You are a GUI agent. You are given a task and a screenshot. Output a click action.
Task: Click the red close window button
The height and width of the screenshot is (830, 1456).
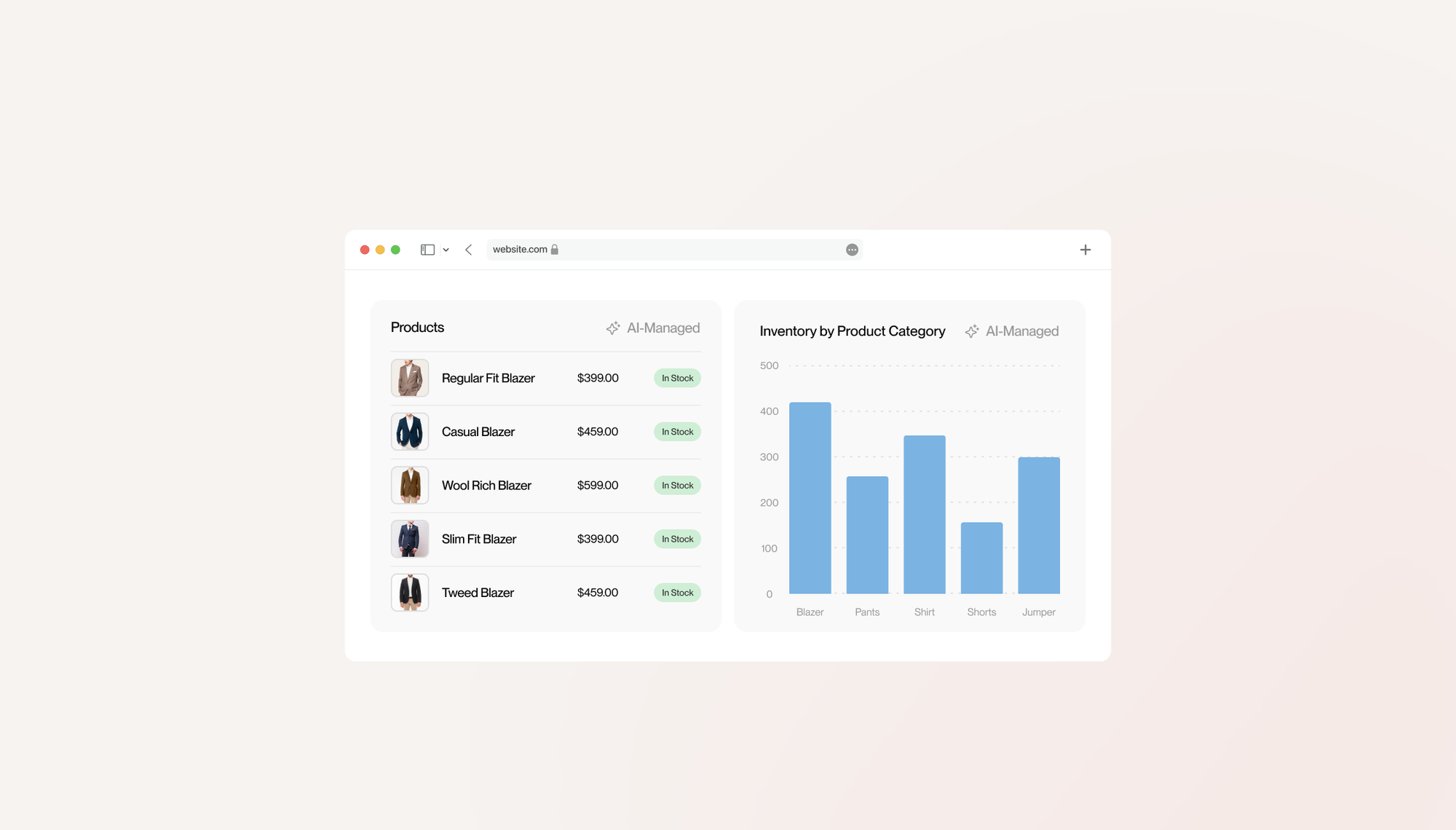(365, 250)
